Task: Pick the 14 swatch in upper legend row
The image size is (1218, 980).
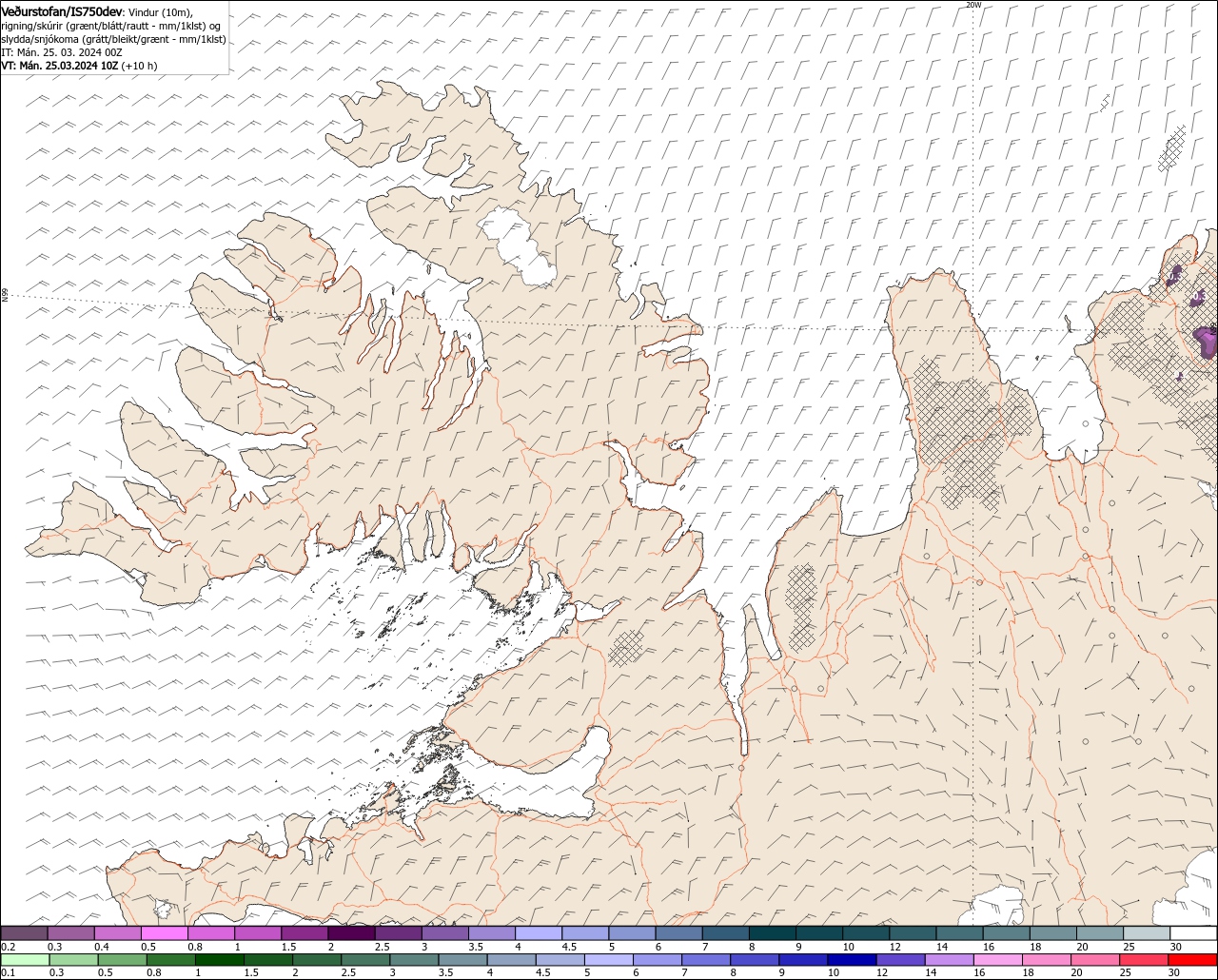Action: [960, 933]
